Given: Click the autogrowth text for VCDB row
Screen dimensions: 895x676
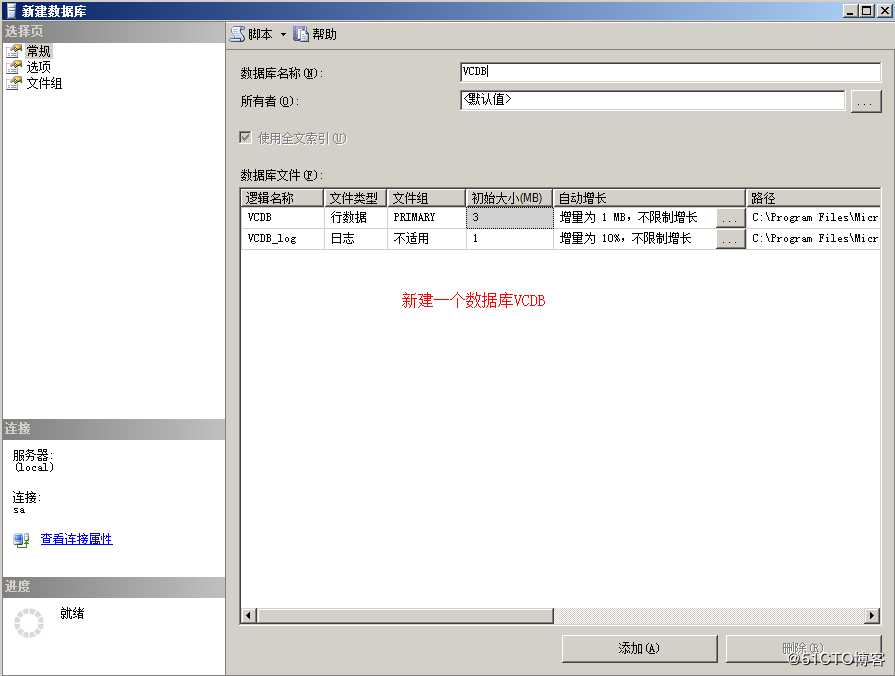Looking at the screenshot, I should [628, 218].
